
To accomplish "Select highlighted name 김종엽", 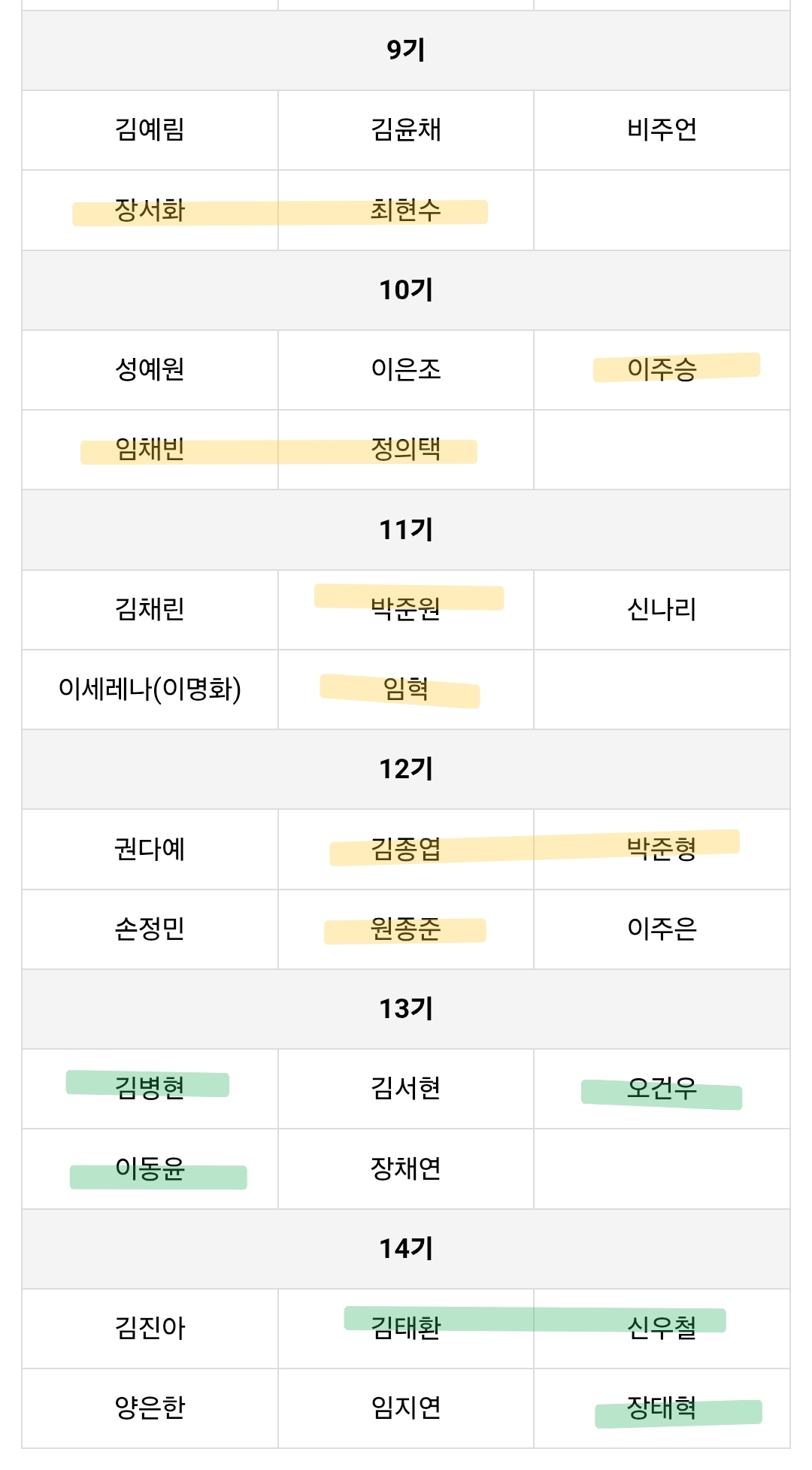I will 406,849.
